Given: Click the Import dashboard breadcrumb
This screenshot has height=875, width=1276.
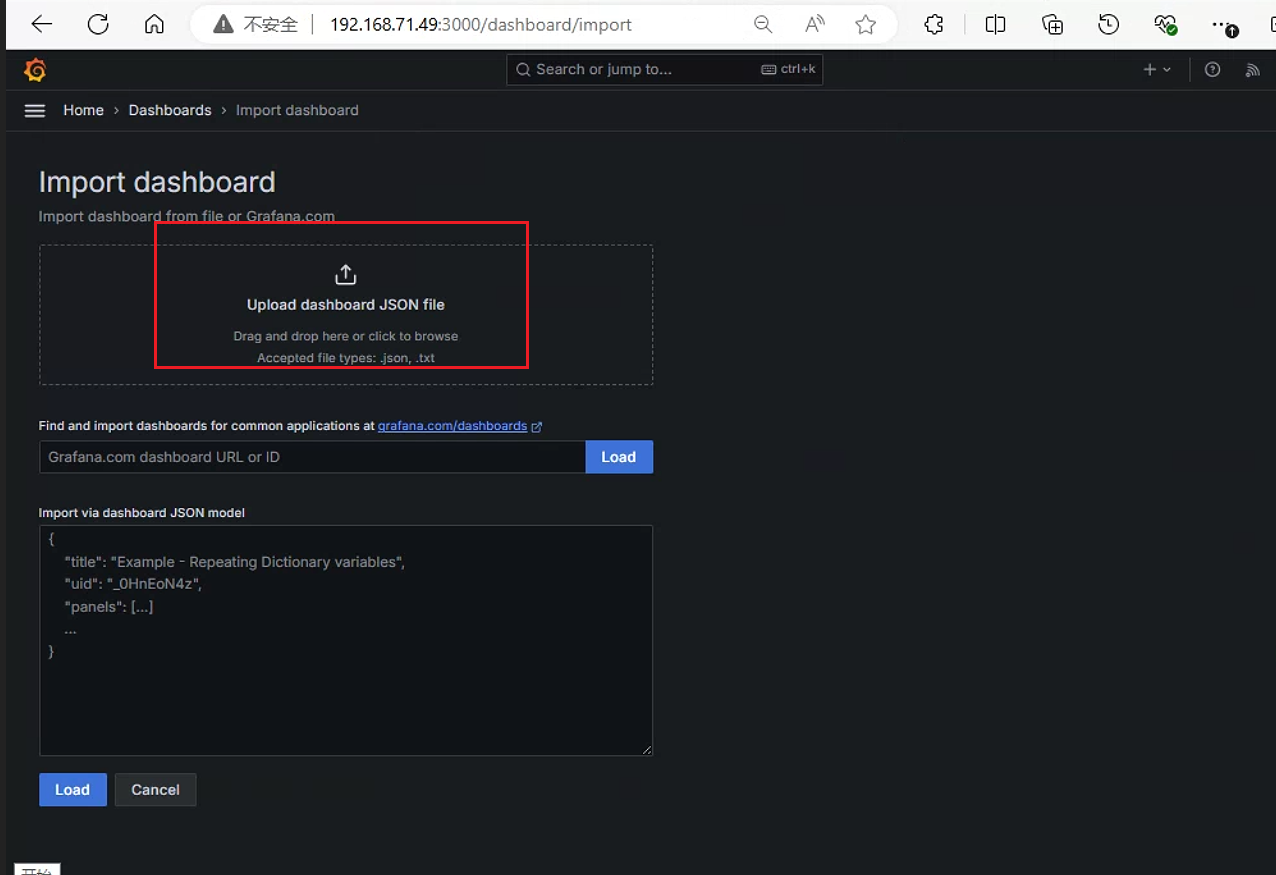Looking at the screenshot, I should [297, 110].
